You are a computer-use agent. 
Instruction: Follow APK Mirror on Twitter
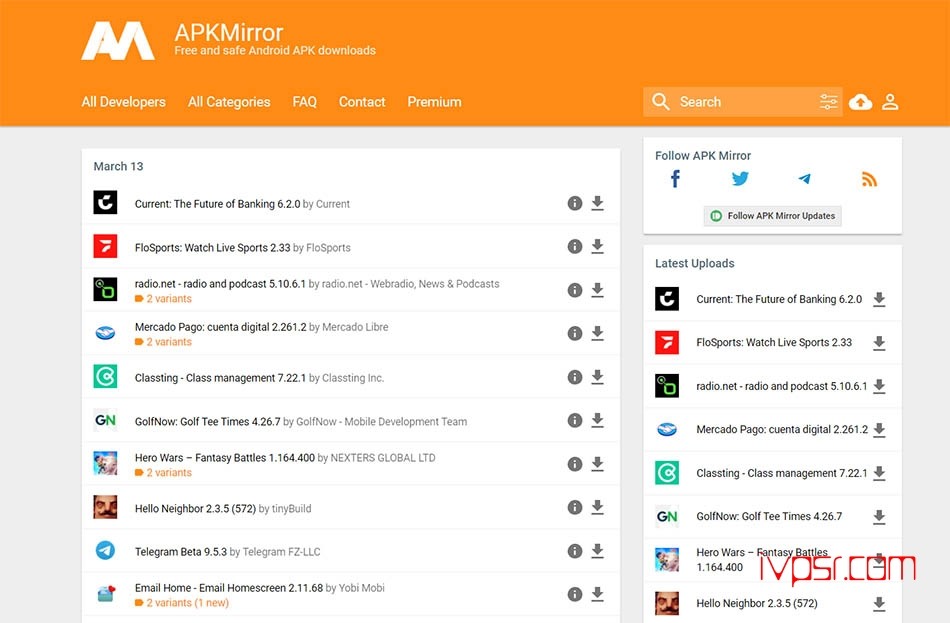(740, 179)
